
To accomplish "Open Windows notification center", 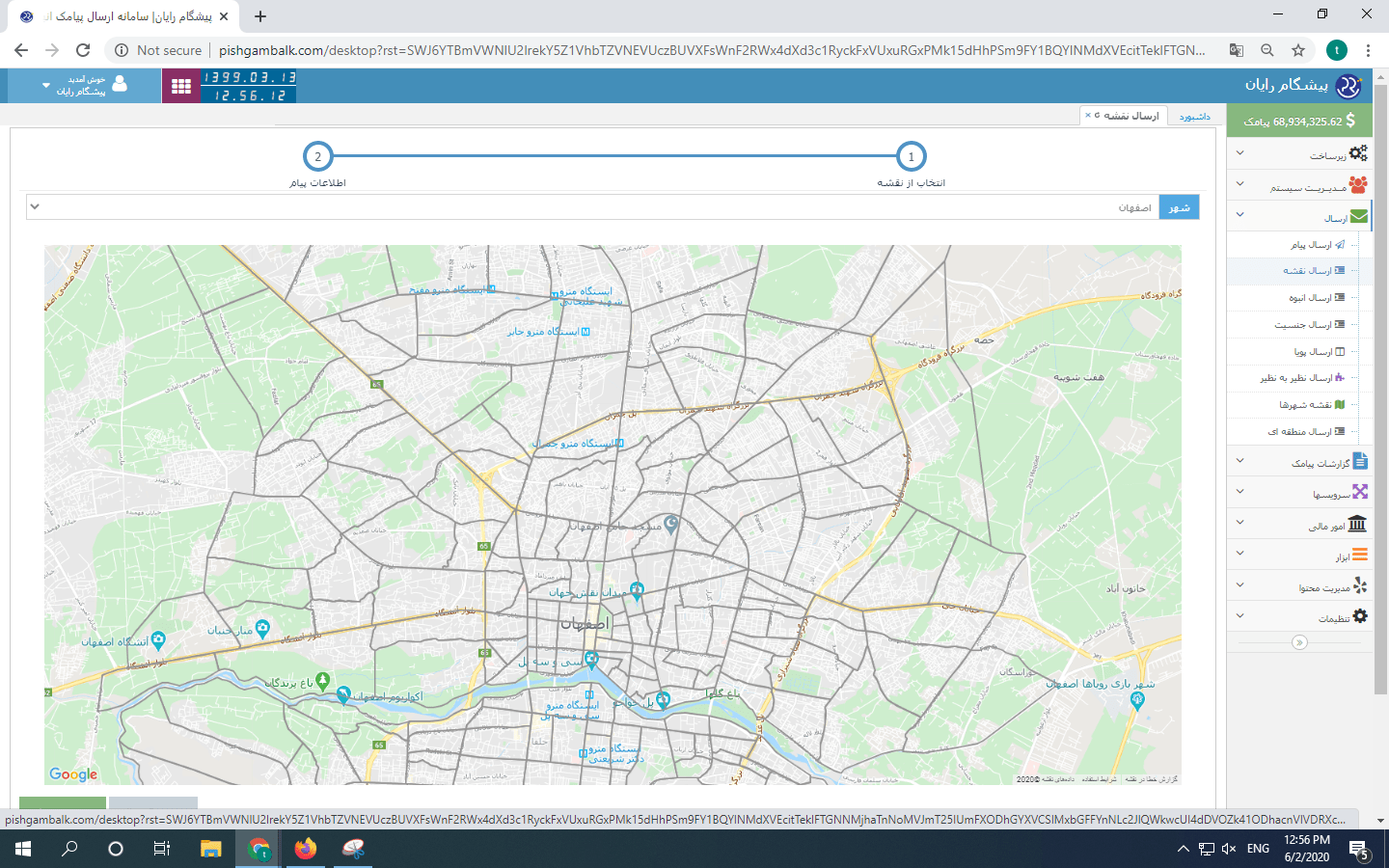I will (x=1359, y=850).
